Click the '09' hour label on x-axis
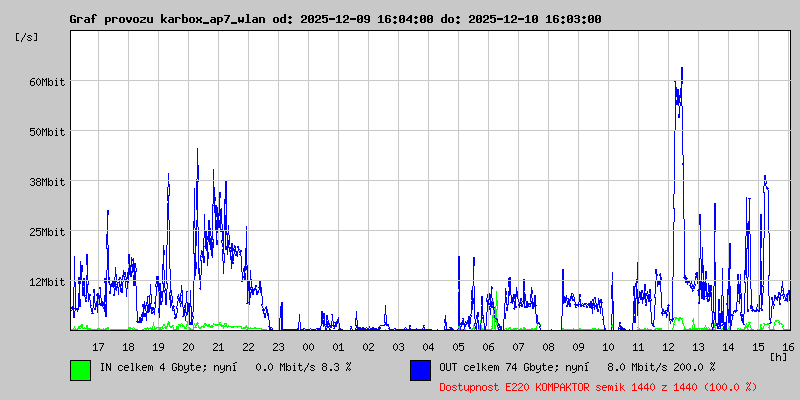Screen dimensions: 800x400 [x=578, y=347]
